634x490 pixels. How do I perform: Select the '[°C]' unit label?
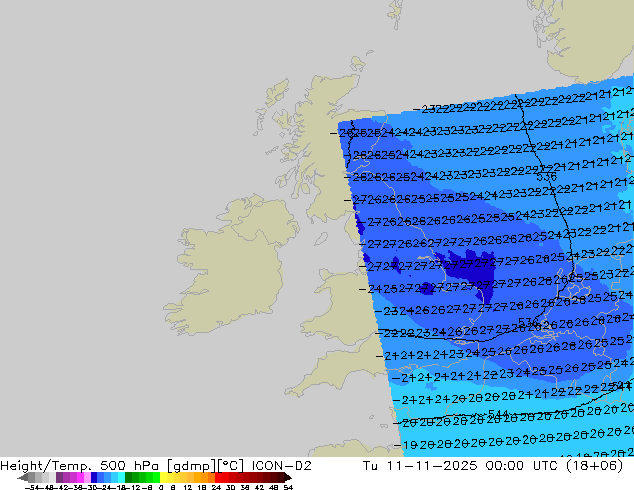point(230,466)
